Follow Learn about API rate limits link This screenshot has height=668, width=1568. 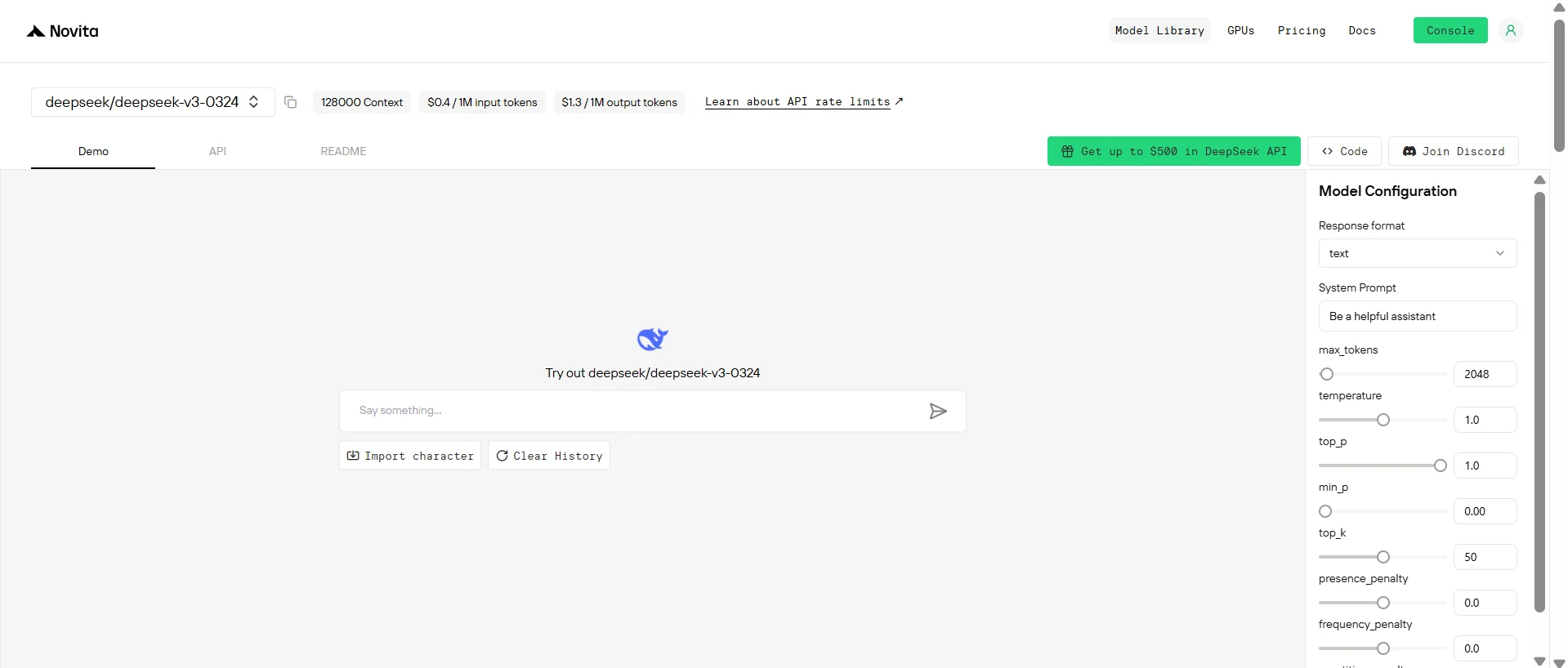click(804, 102)
